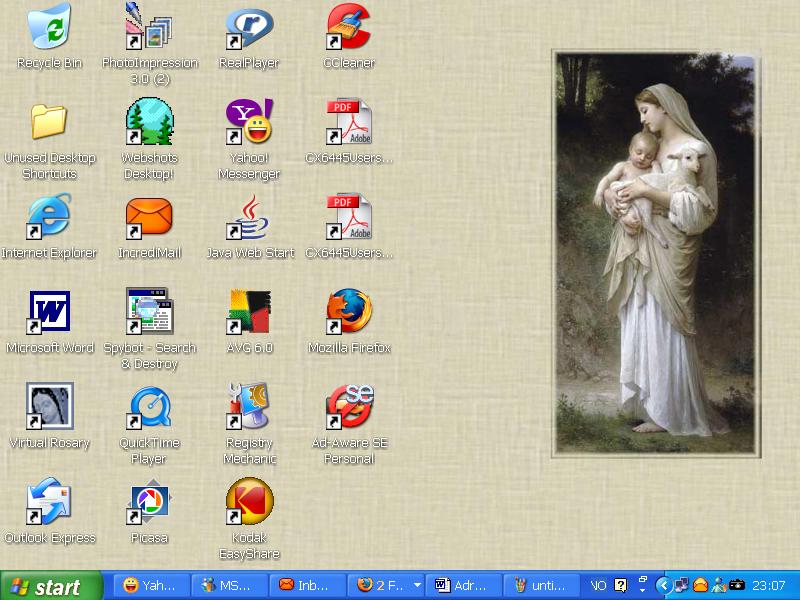
Task: Switch to the untitled taskbar window
Action: pyautogui.click(x=542, y=585)
